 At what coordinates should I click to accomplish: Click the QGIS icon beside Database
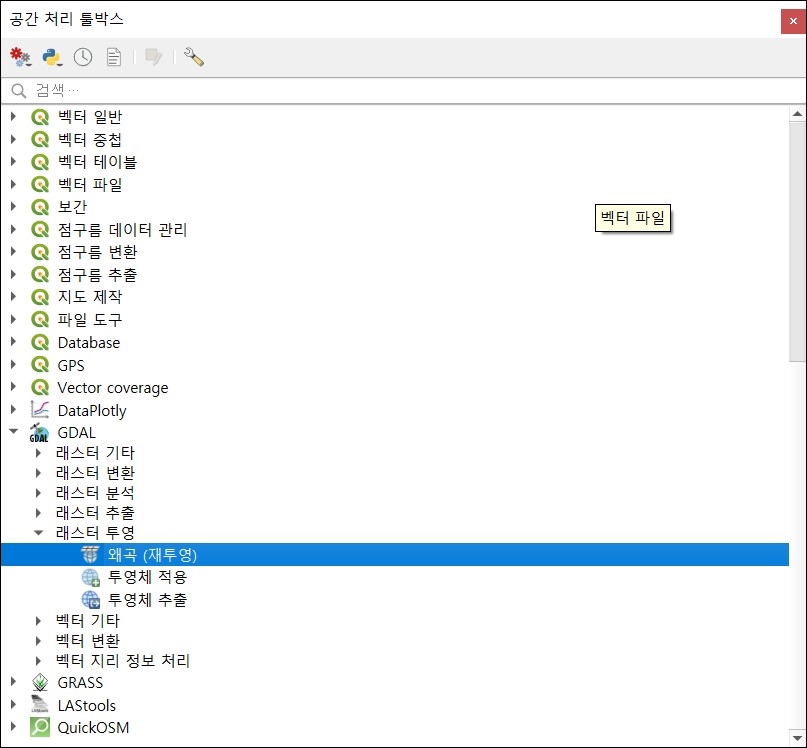pyautogui.click(x=40, y=342)
